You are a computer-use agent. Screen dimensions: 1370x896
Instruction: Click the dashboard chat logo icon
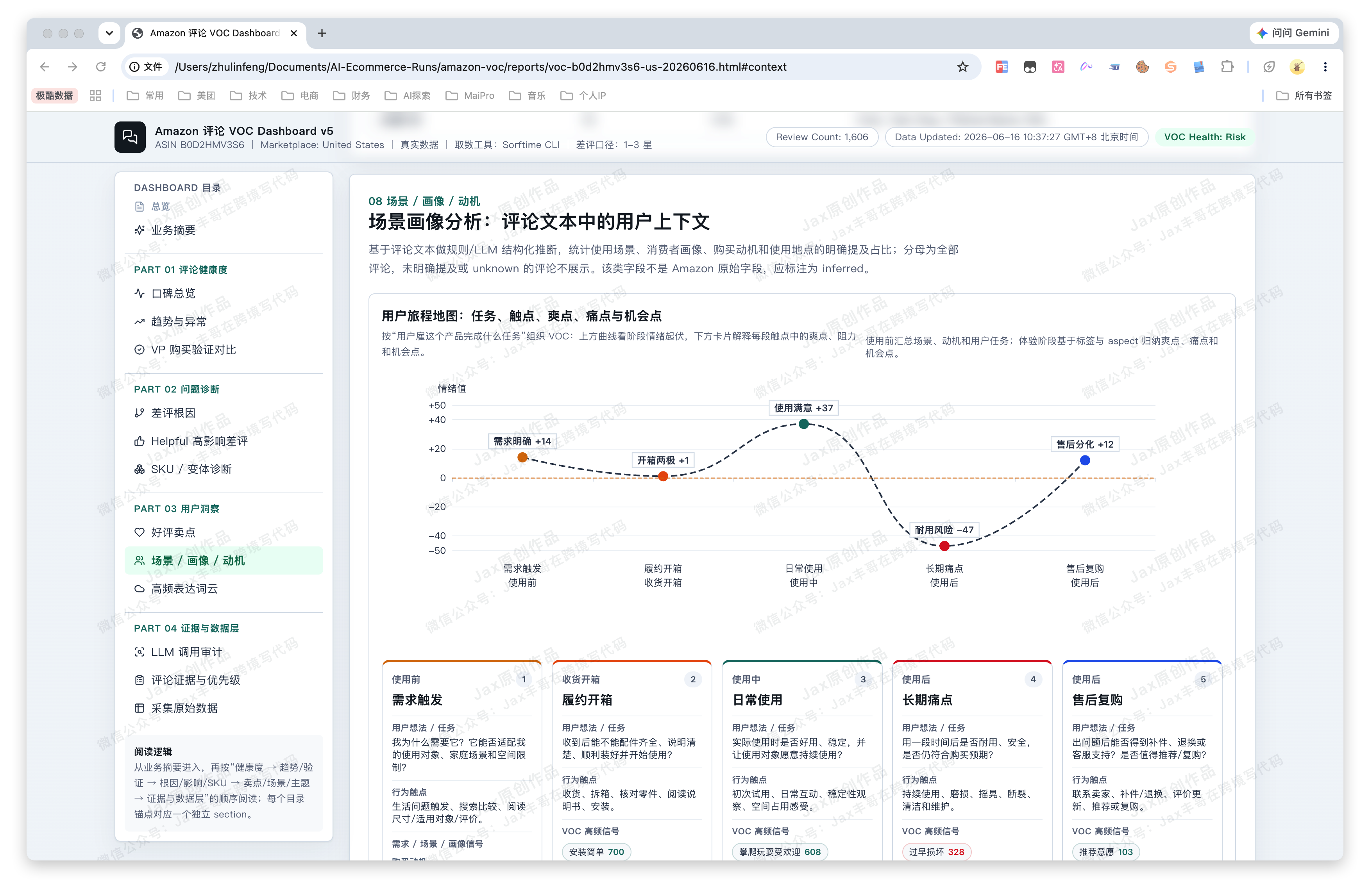pos(130,137)
